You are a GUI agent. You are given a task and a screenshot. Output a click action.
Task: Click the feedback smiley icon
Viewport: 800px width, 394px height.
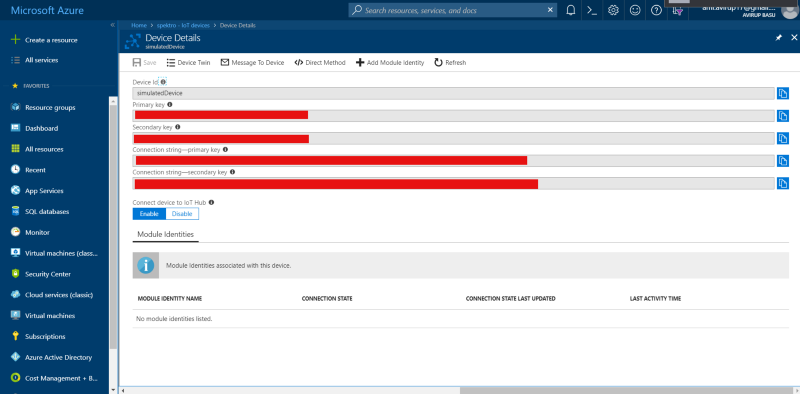pyautogui.click(x=635, y=10)
